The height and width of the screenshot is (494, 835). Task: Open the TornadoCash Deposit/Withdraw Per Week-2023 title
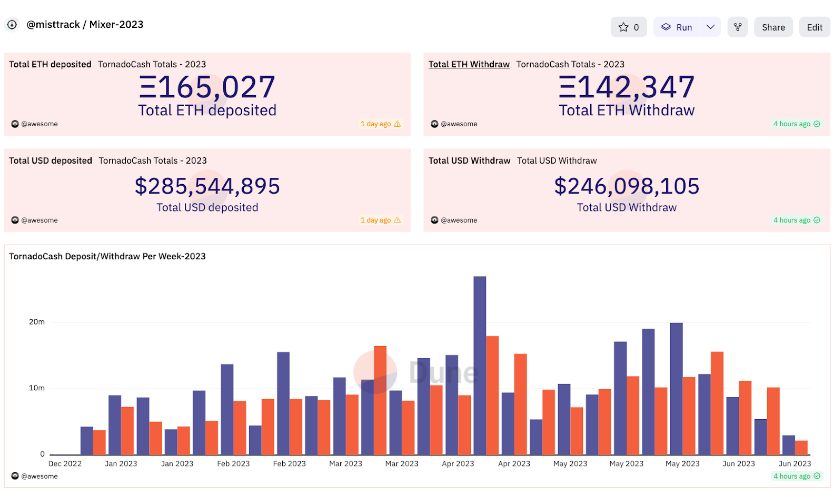107,256
